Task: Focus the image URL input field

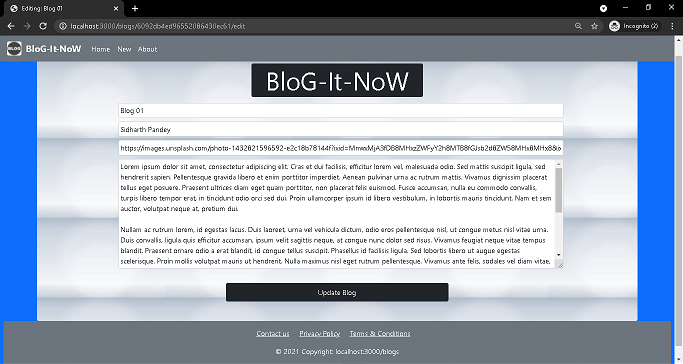Action: pyautogui.click(x=341, y=148)
